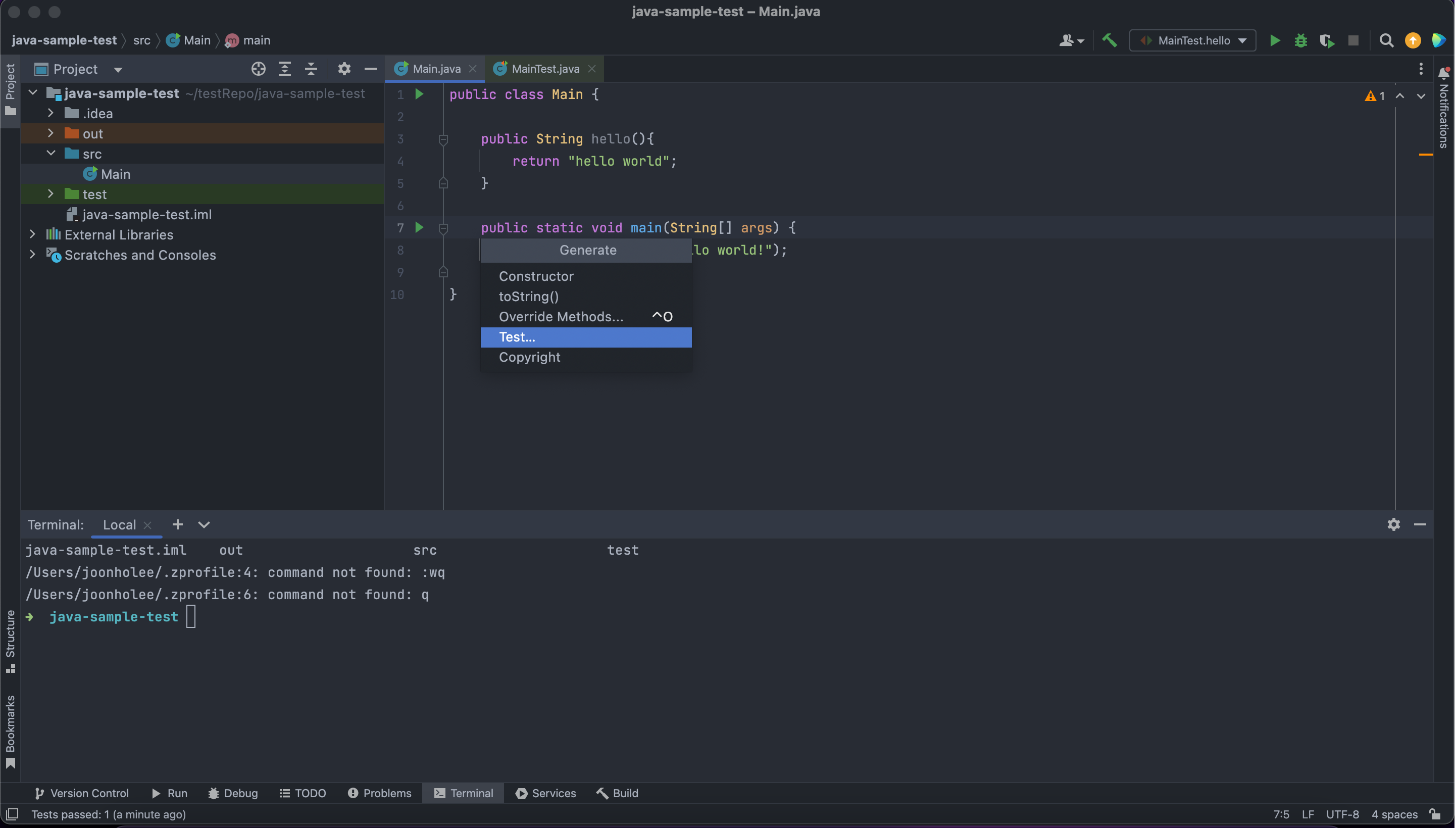Click the Build project hammer icon

point(1109,40)
